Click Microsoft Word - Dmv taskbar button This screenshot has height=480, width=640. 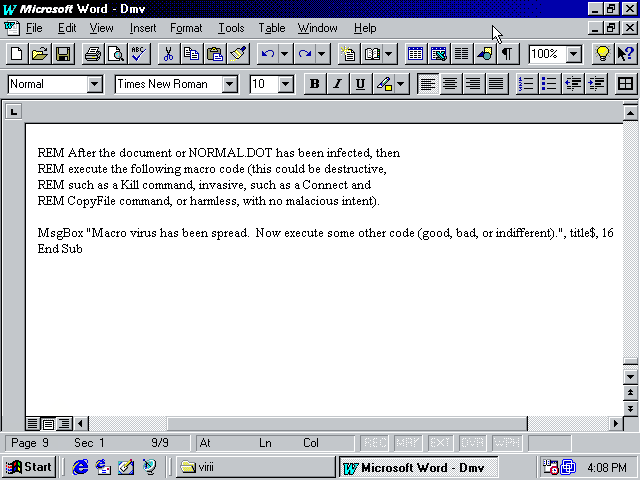(418, 467)
